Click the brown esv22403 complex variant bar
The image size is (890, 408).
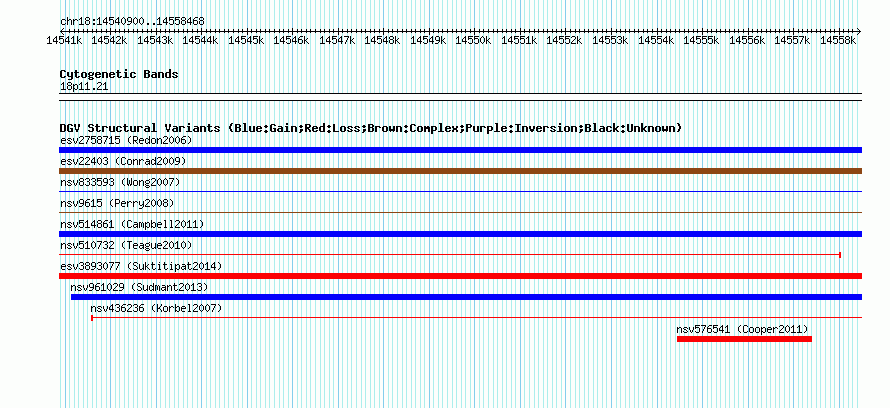tap(460, 171)
